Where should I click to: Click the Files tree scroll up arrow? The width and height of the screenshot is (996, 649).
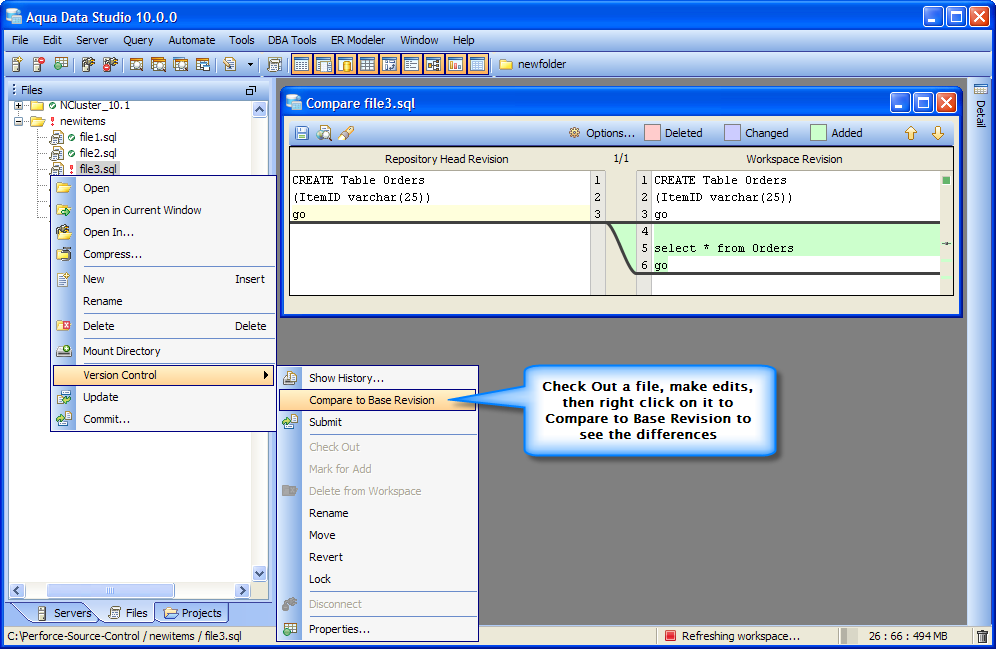tap(259, 110)
